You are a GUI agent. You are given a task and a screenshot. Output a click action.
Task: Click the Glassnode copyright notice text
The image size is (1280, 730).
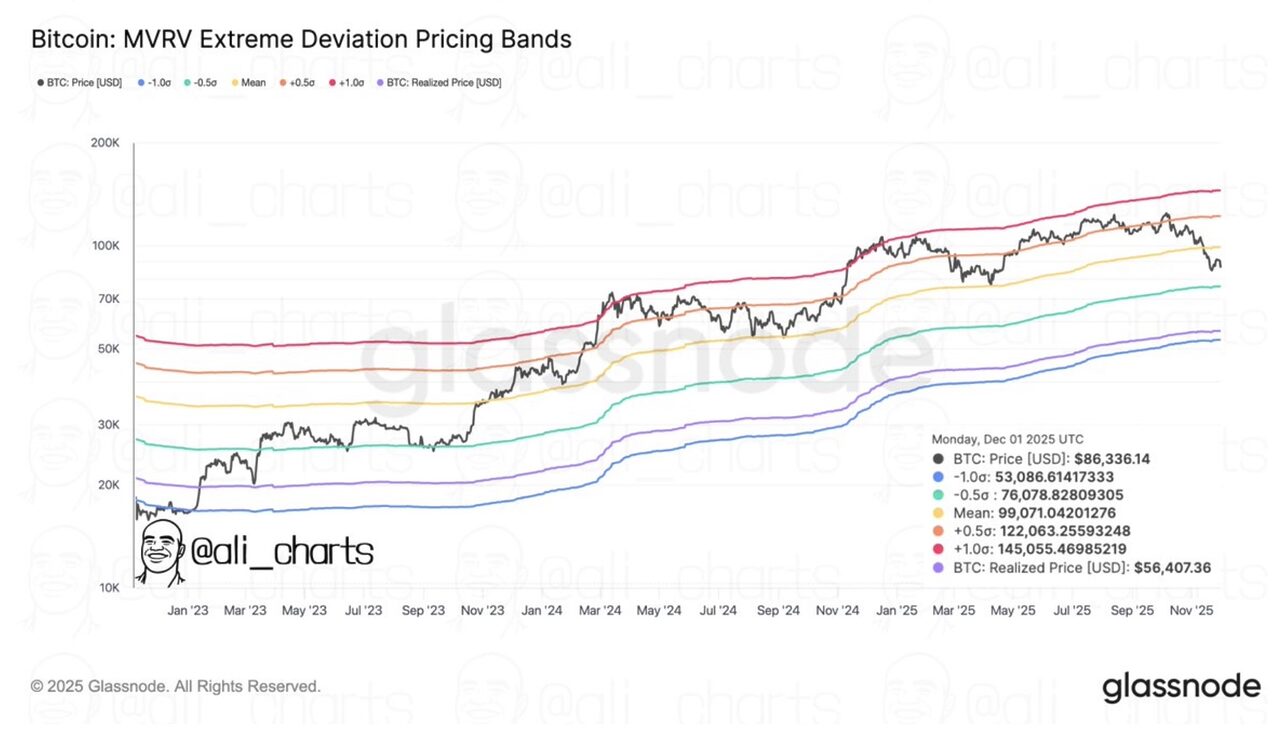pos(176,686)
